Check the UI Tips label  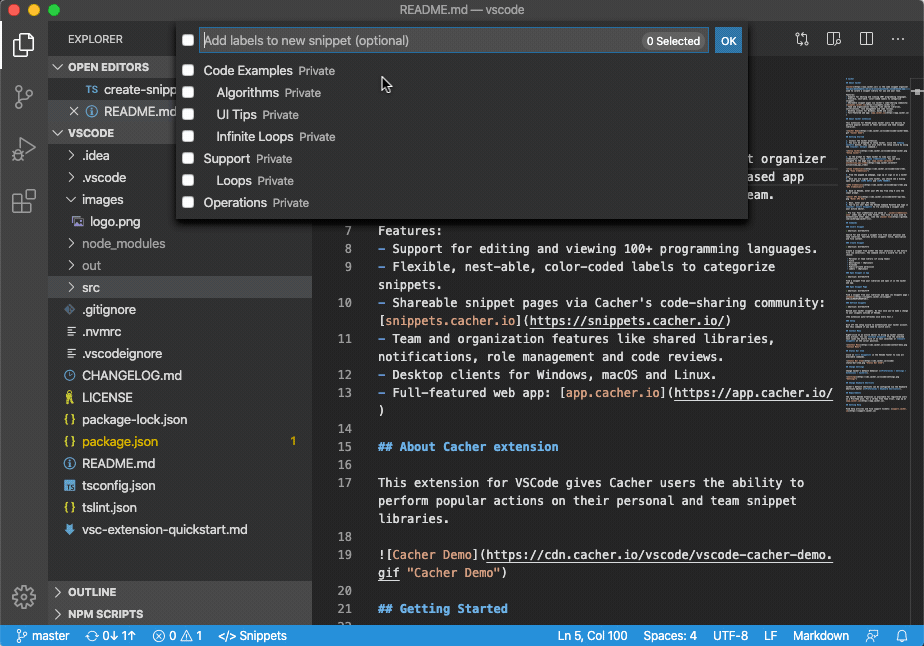coord(188,114)
